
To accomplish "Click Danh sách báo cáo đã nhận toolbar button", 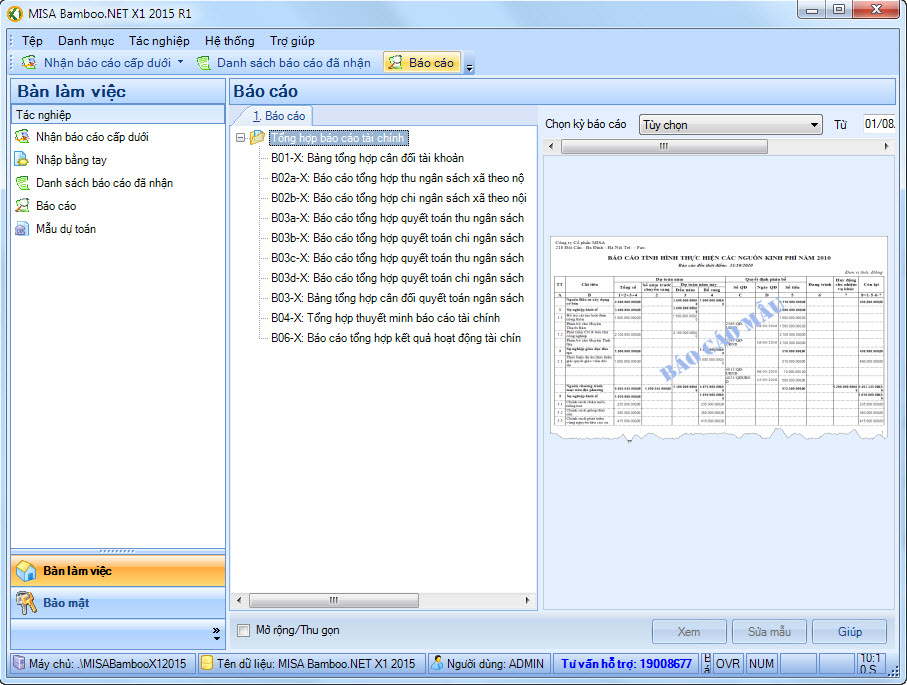I will 283,62.
